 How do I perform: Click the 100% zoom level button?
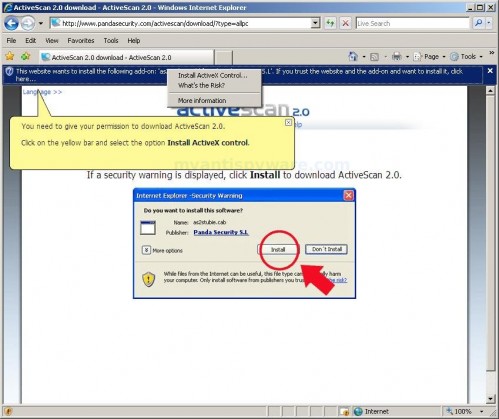(459, 412)
